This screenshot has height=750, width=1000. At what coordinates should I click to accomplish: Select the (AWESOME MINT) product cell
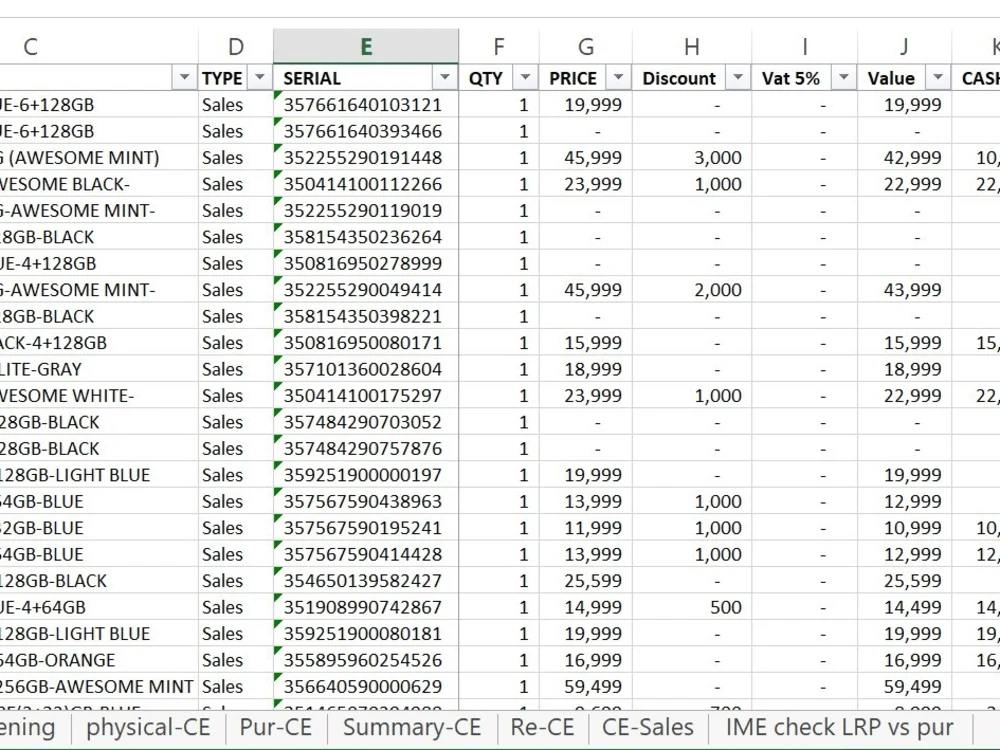[99, 158]
